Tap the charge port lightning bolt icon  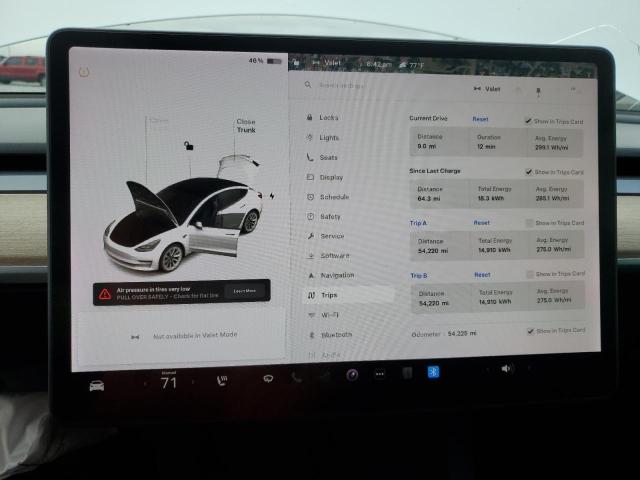pyautogui.click(x=271, y=196)
